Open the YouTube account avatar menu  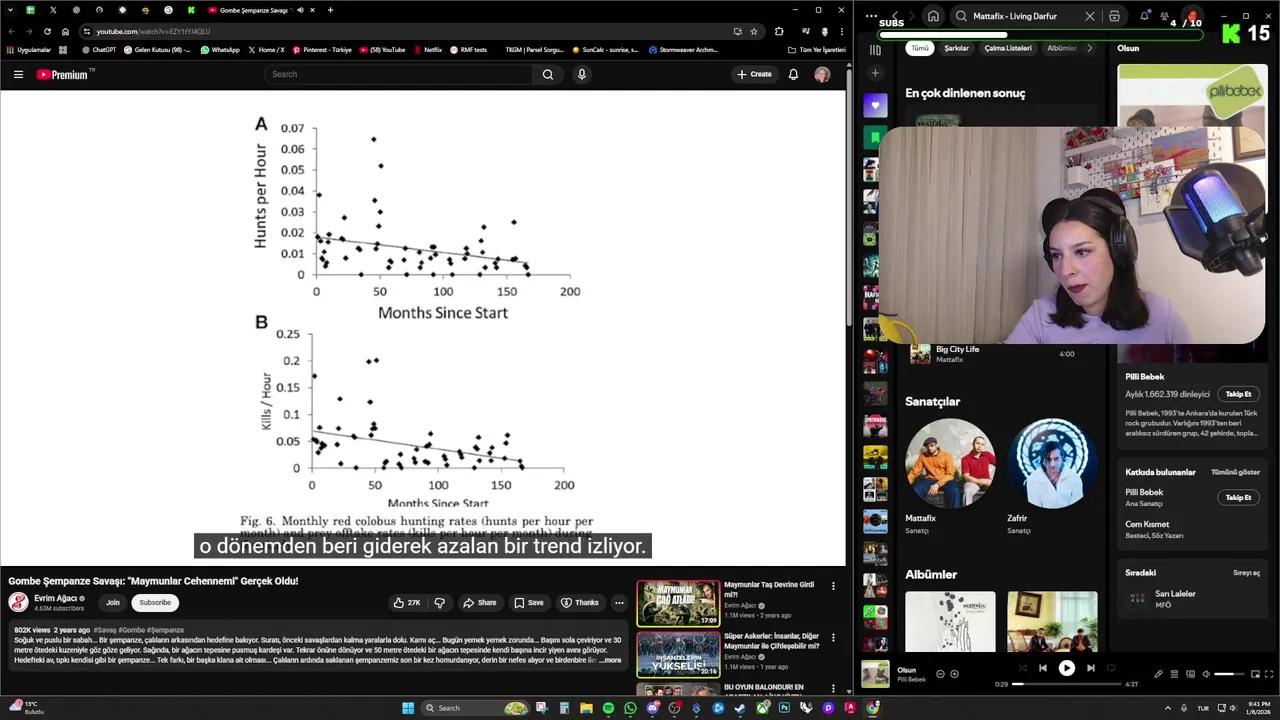pyautogui.click(x=822, y=74)
